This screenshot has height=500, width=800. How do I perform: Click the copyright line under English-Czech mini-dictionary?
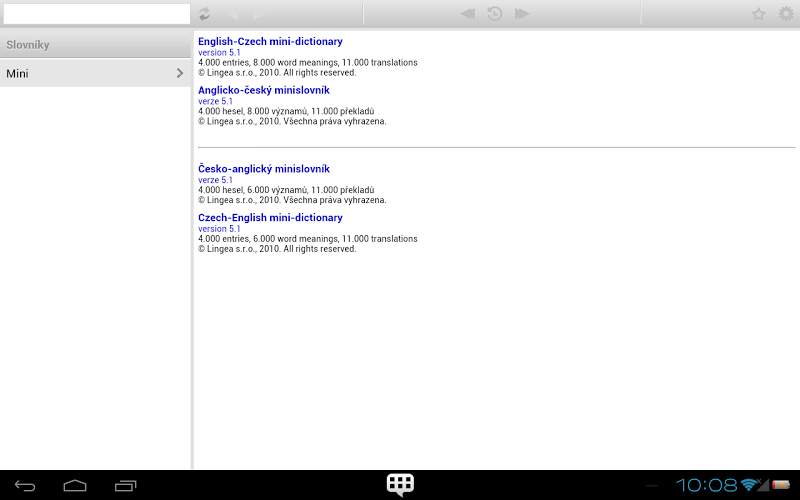(277, 73)
